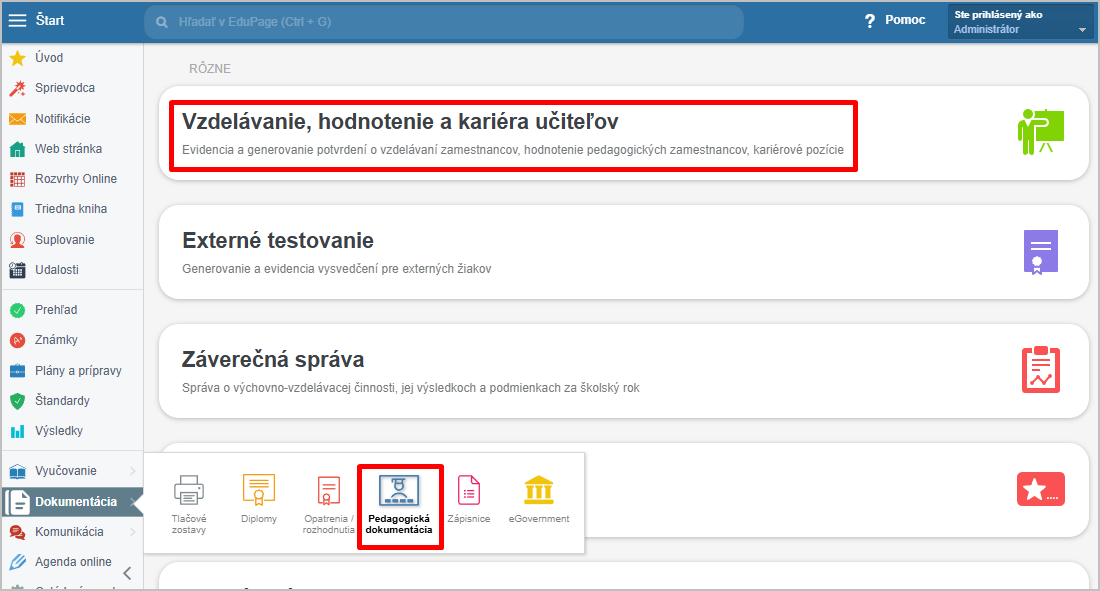Click the red clipboard chart icon for Záverečná správa
The width and height of the screenshot is (1100, 591).
point(1040,370)
